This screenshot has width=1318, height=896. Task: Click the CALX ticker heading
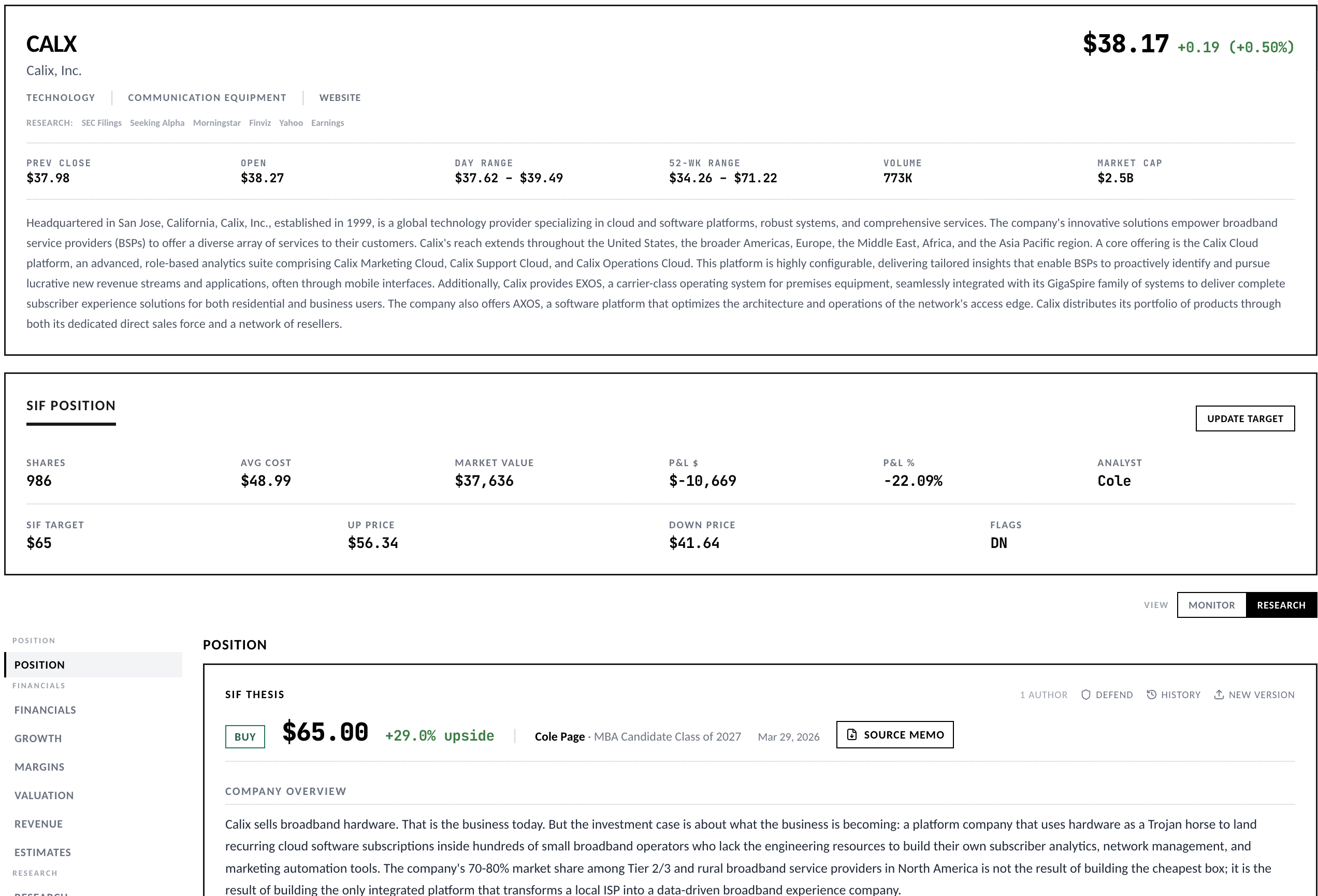[52, 44]
